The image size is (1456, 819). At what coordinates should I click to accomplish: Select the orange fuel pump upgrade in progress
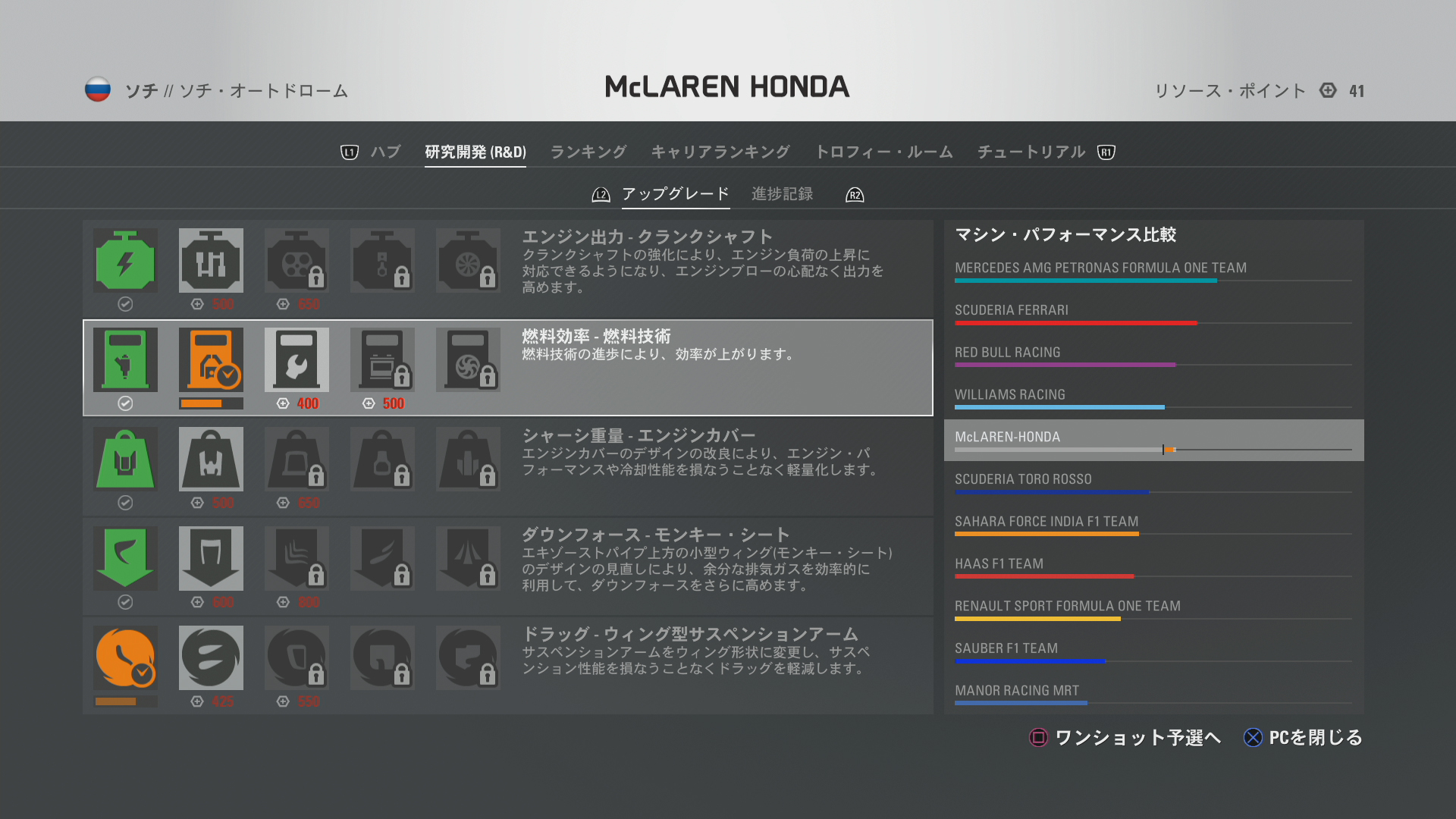[x=211, y=360]
